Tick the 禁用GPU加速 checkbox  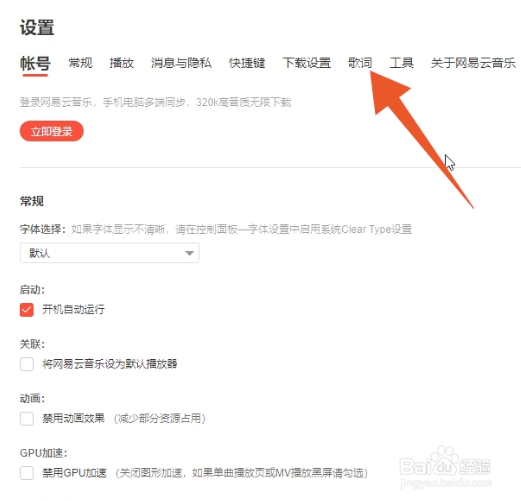coord(27,473)
